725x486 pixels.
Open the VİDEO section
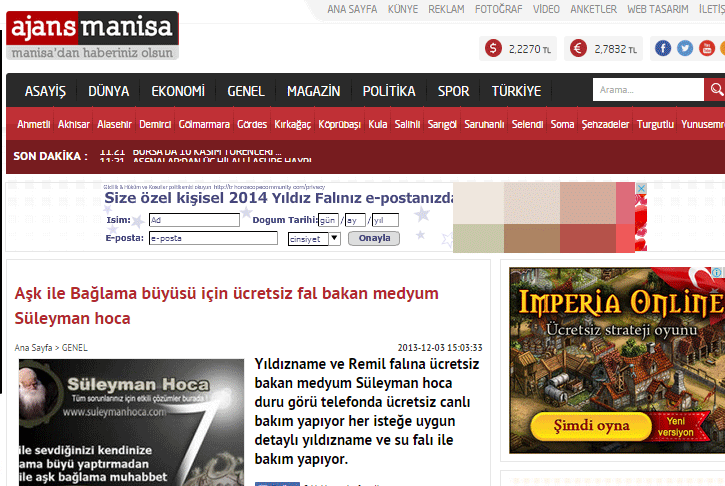546,9
